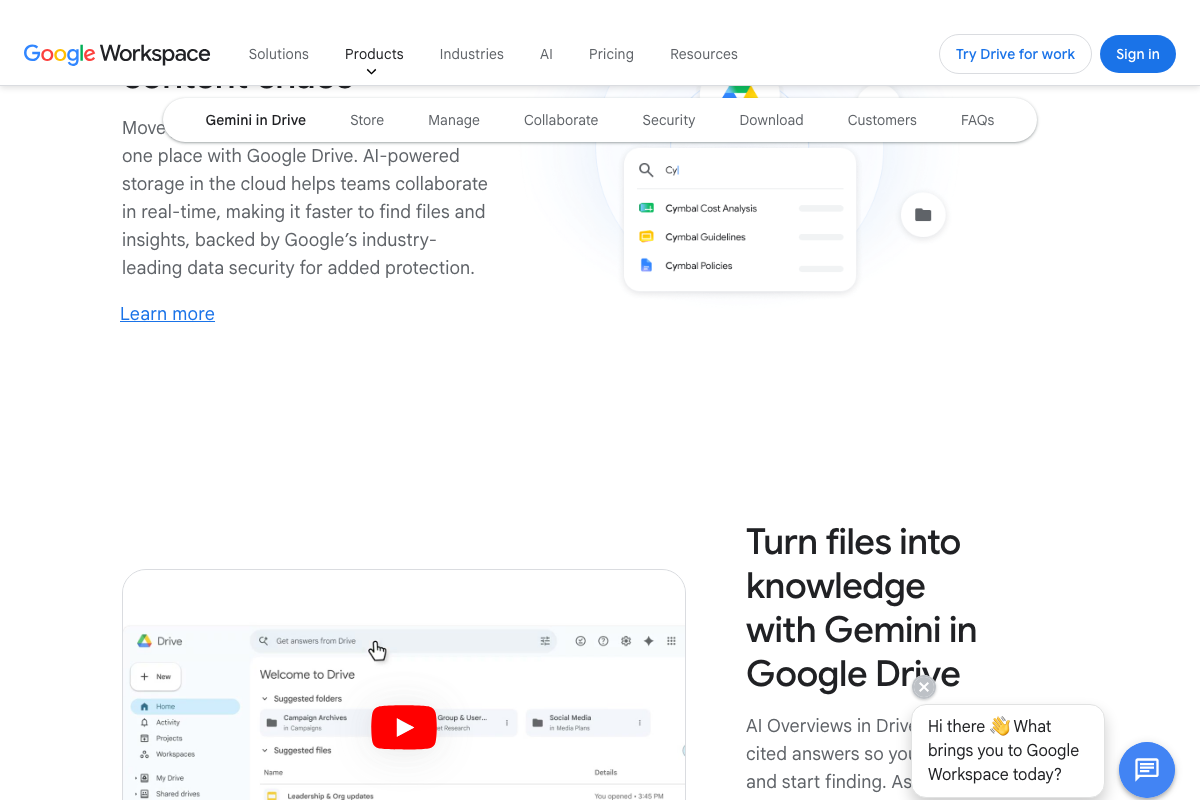Expand My Drive tree arrow in preview

[x=135, y=778]
